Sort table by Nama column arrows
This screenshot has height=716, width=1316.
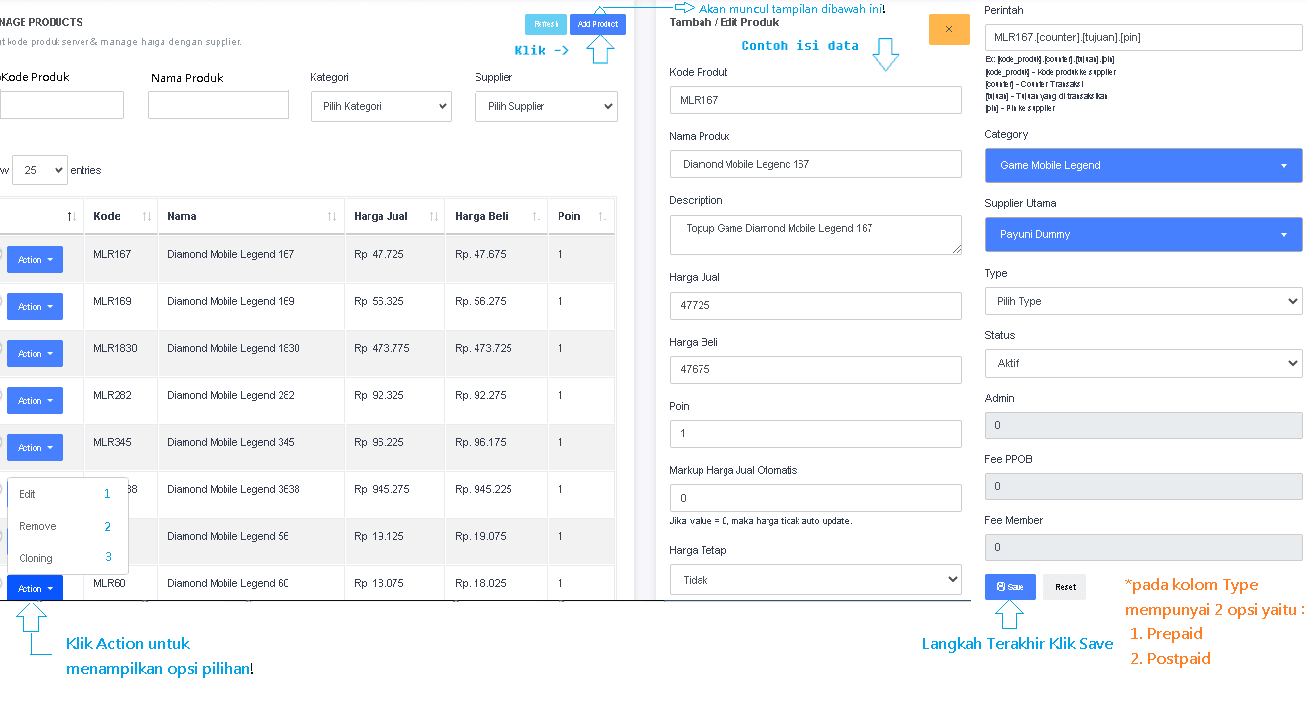pos(332,217)
